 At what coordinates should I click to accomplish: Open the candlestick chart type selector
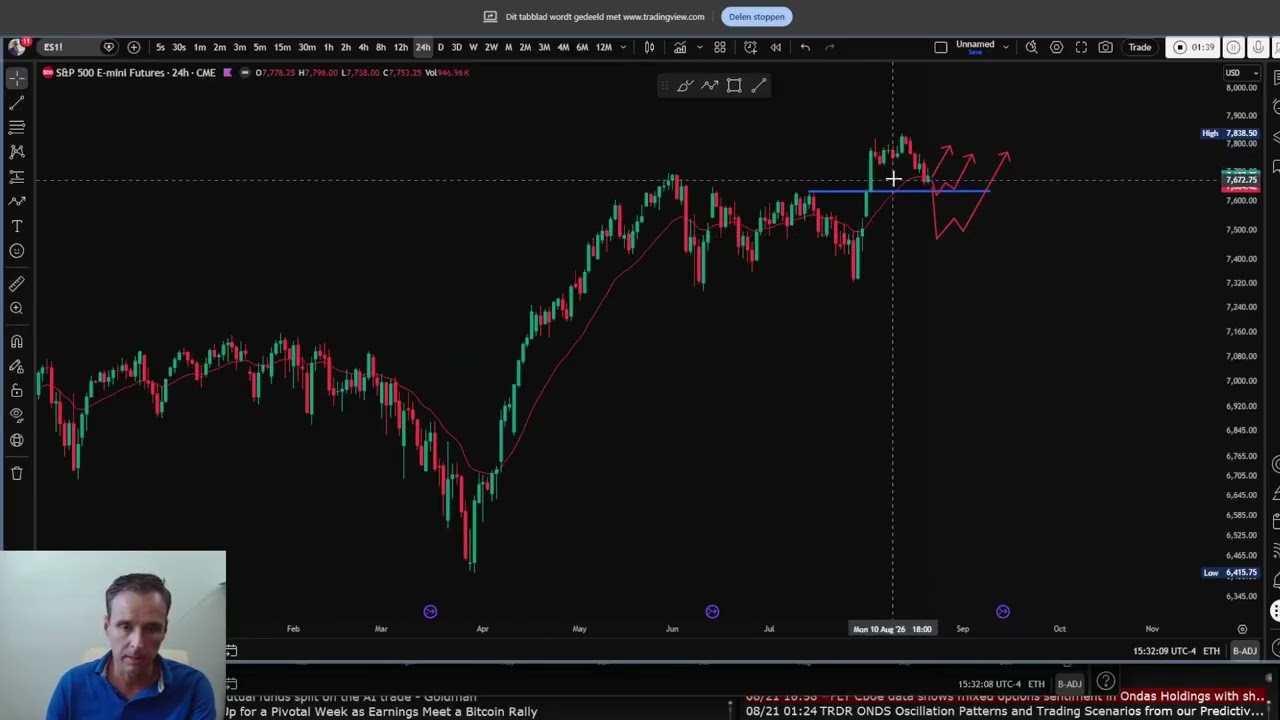point(649,47)
